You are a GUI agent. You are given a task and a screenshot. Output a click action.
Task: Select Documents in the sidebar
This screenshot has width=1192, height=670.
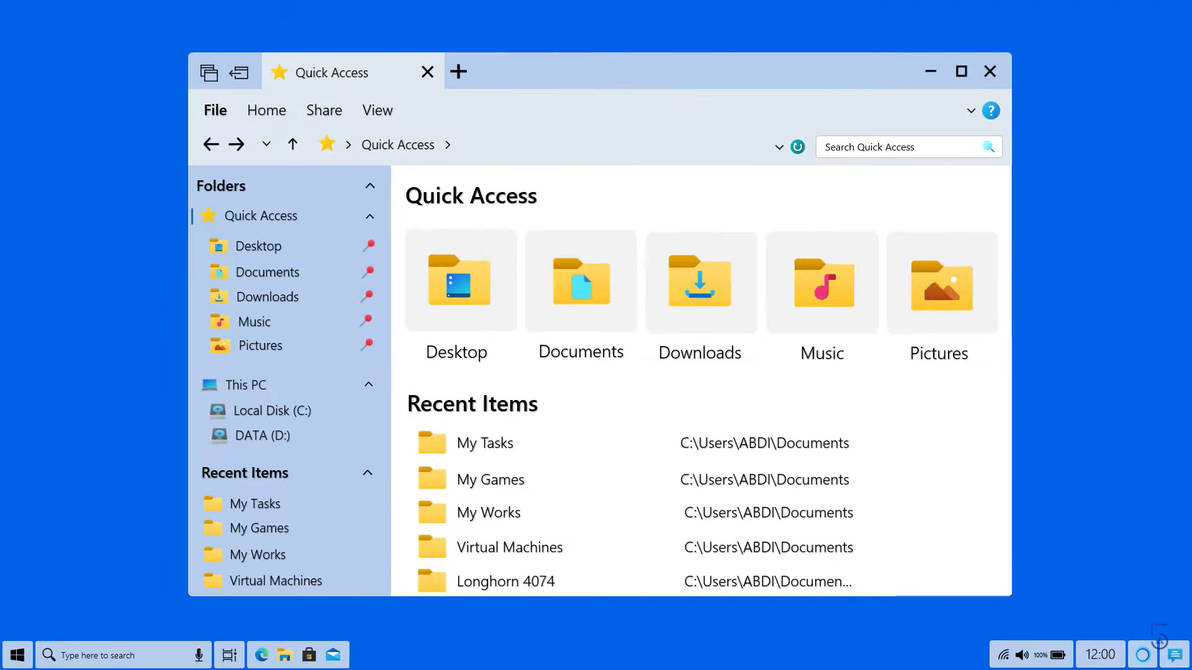pyautogui.click(x=267, y=271)
